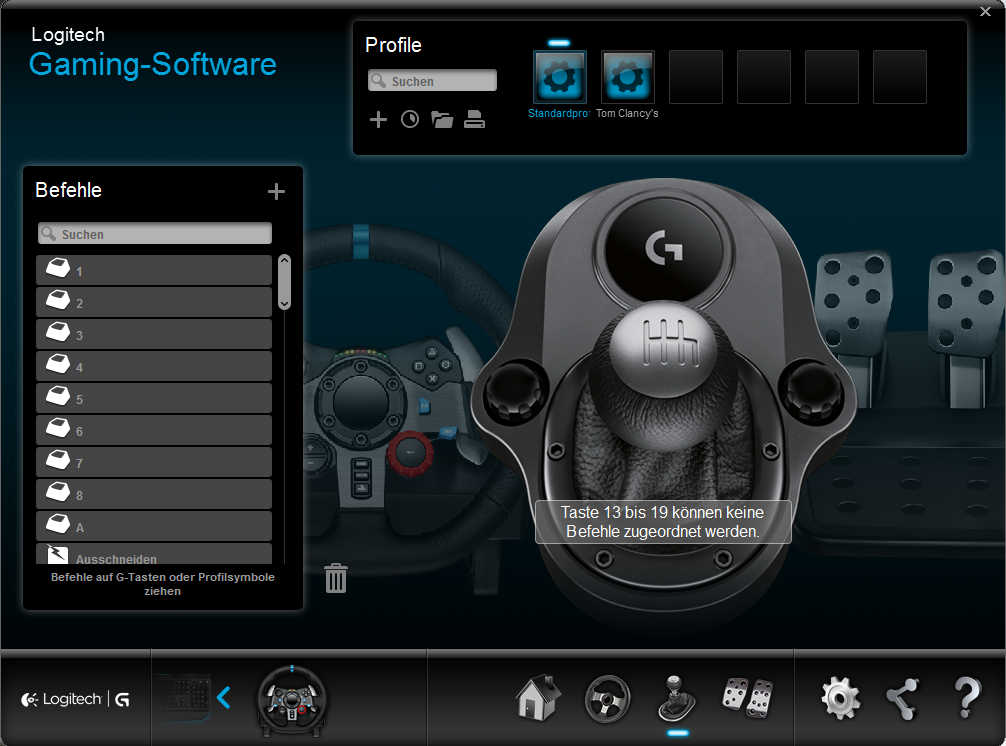
Task: Close the Logitech Gaming Software window
Action: tap(985, 12)
